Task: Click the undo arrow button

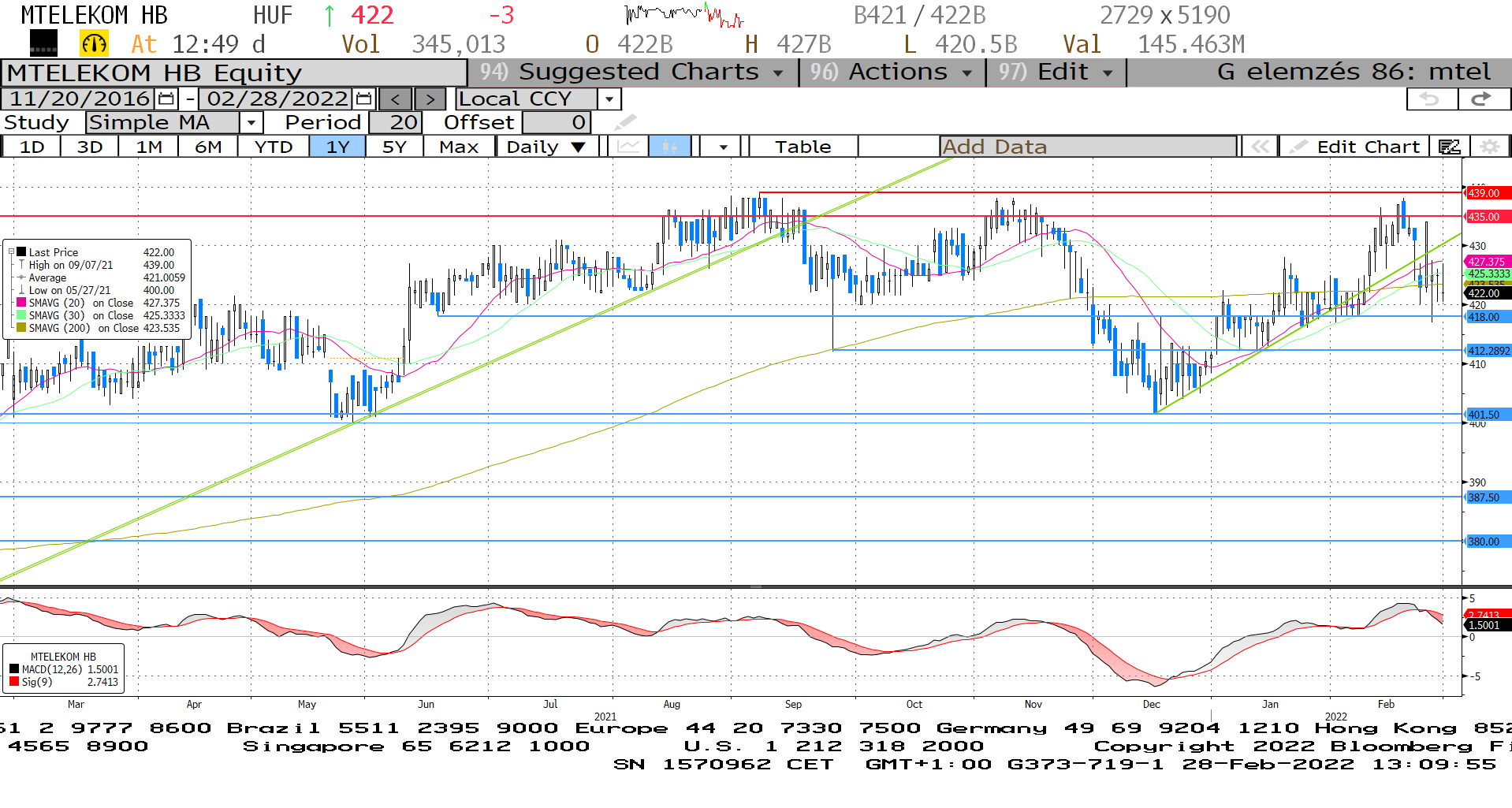Action: point(1430,99)
